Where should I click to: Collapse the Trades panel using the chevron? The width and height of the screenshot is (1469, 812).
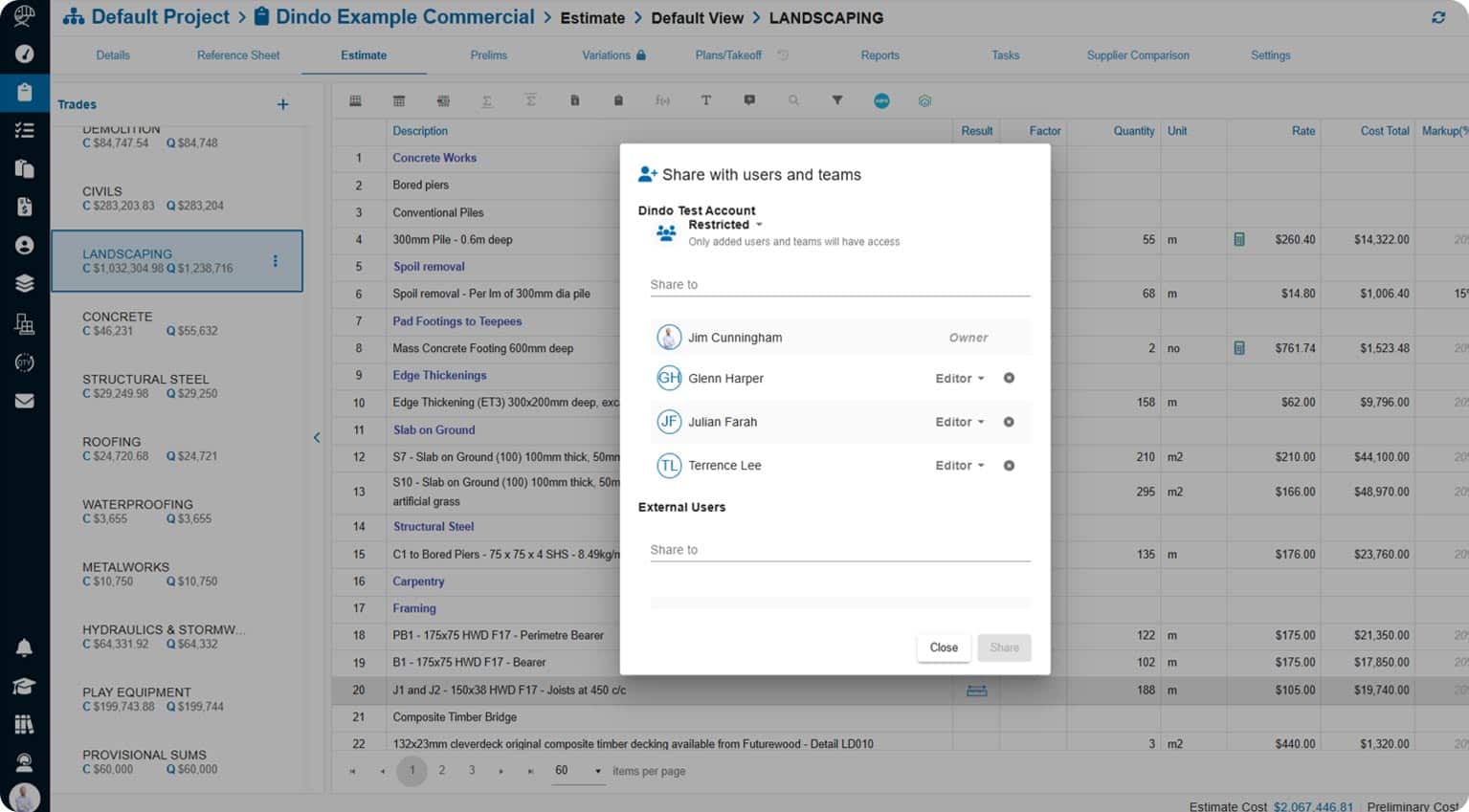tap(317, 437)
